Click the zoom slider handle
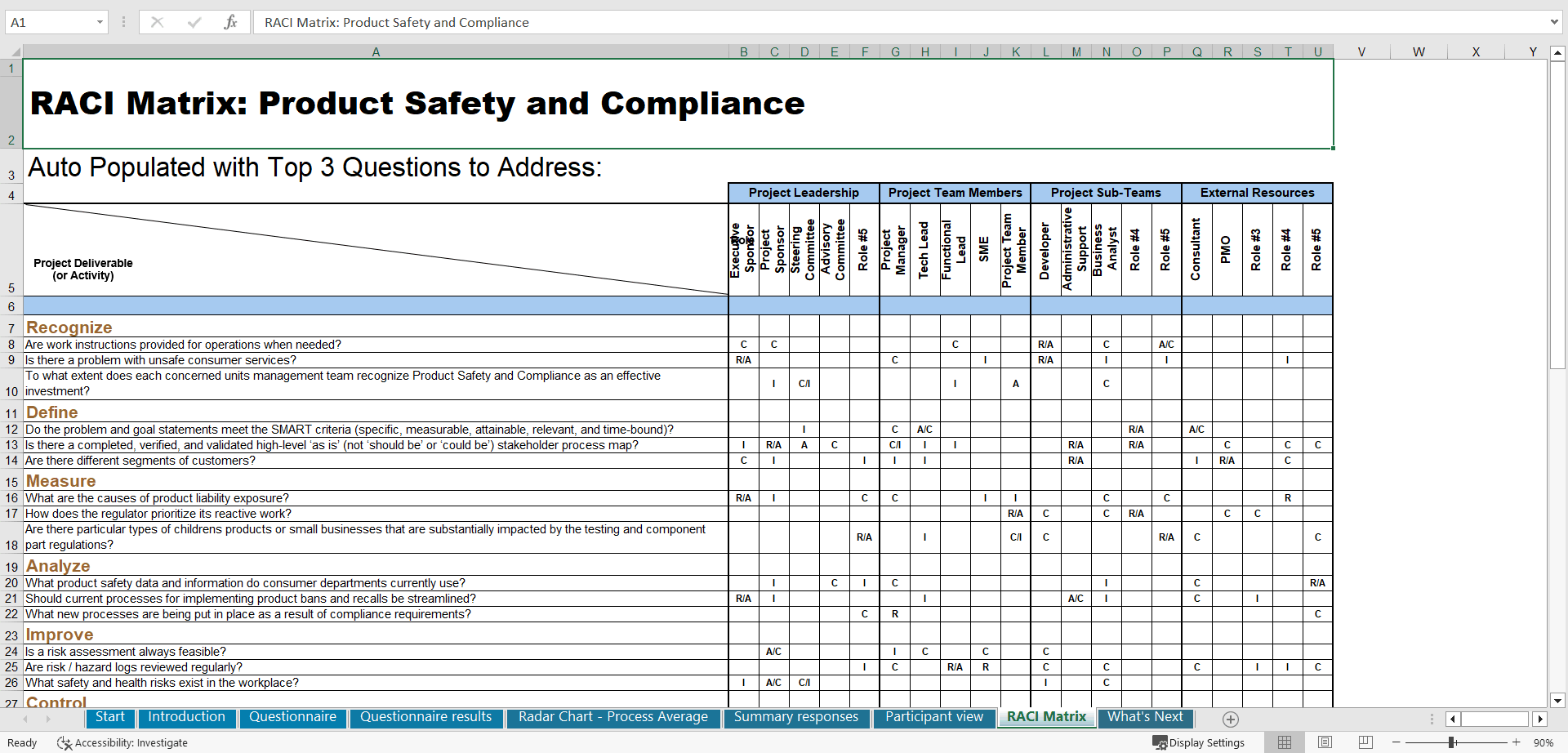The width and height of the screenshot is (1568, 753). click(x=1453, y=742)
